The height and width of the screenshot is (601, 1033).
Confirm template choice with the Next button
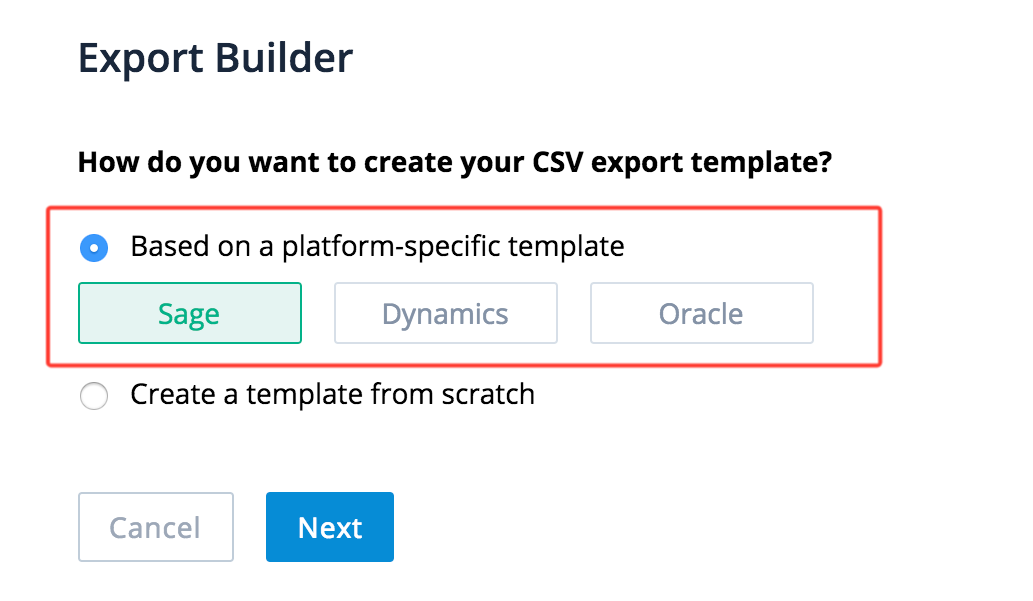pos(329,527)
